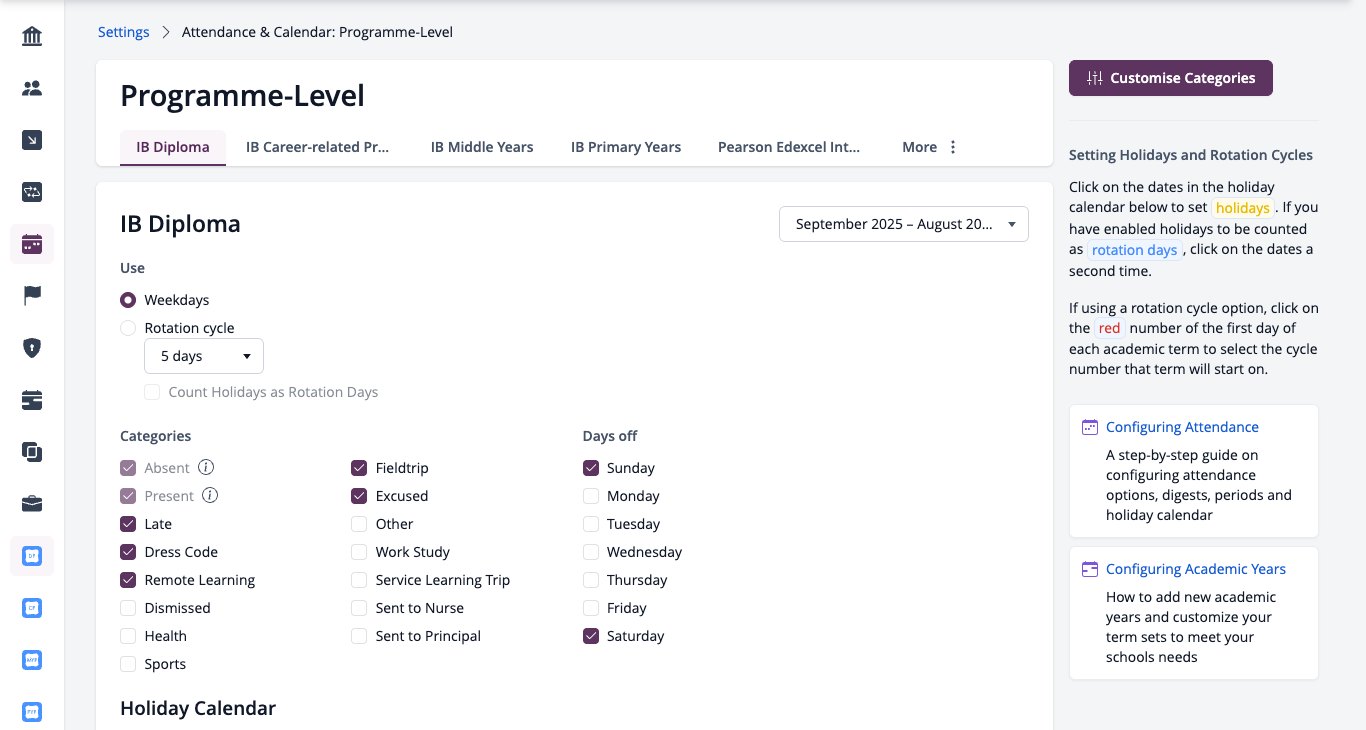Click the diagonal arrow icon in sidebar
Image resolution: width=1366 pixels, height=730 pixels.
coord(32,141)
